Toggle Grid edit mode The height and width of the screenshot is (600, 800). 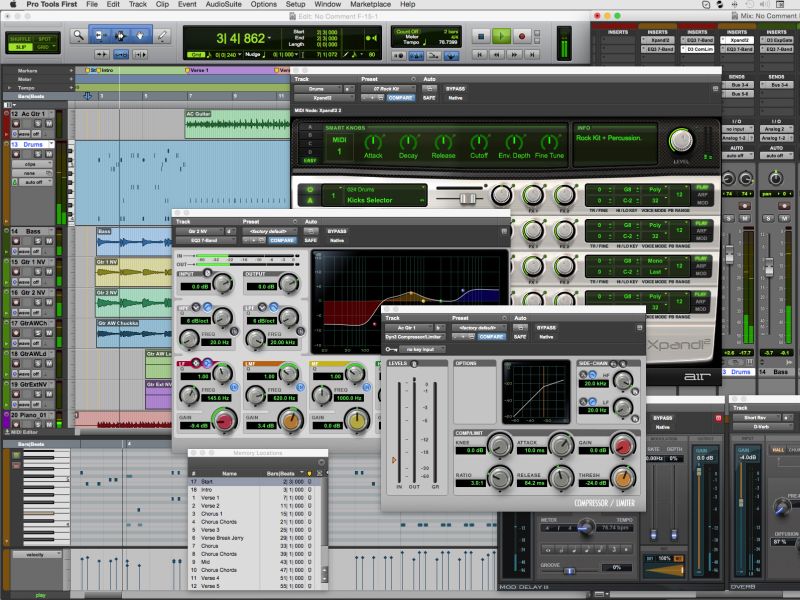coord(43,47)
